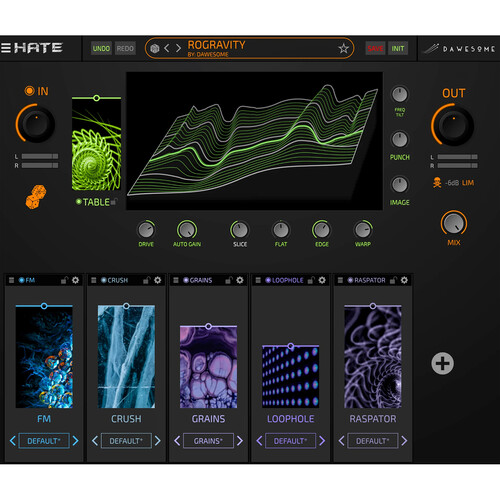
Task: Toggle the -6dB output option
Action: 452,183
